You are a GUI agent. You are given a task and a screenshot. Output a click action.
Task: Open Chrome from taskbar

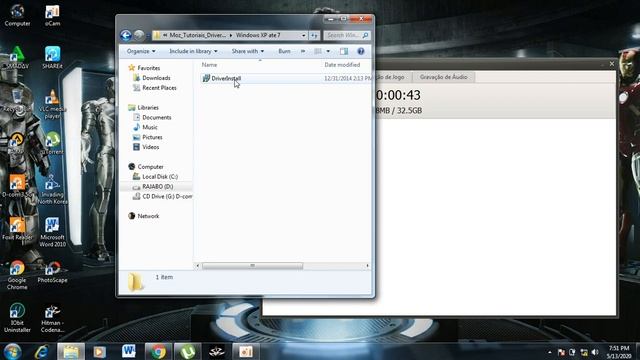click(158, 351)
